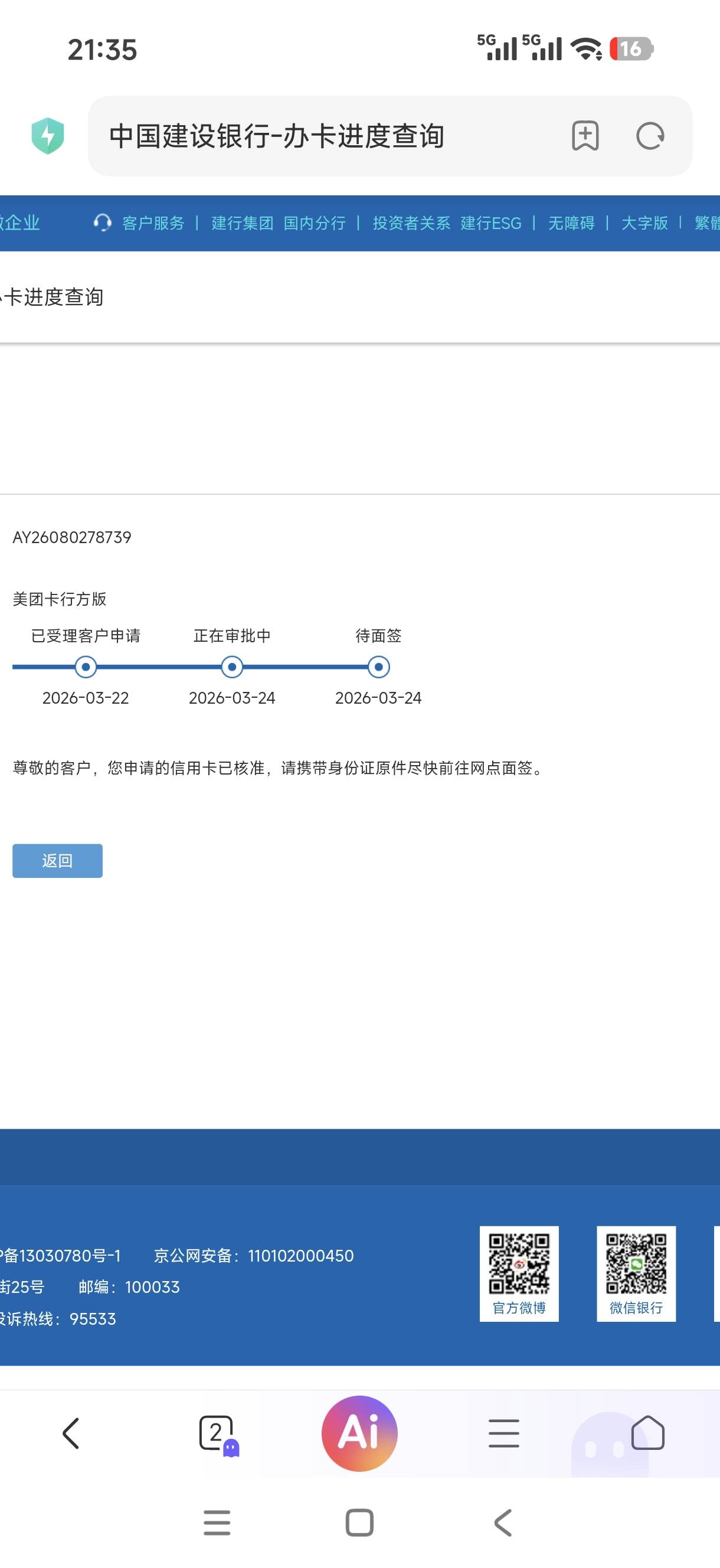Viewport: 720px width, 1568px height.
Task: Select application number AY26080278739
Action: tap(72, 537)
